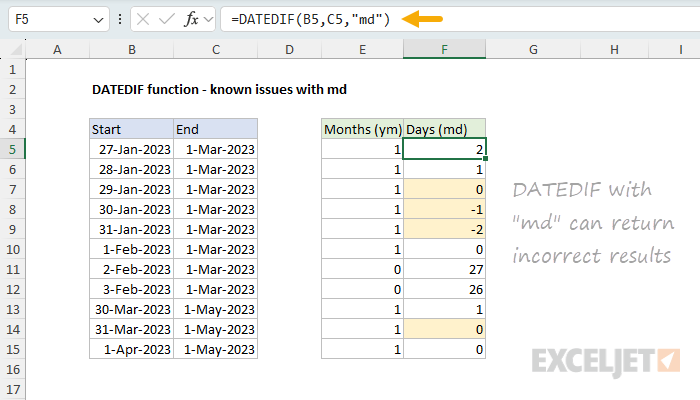
Task: Select the cell containing 1-Feb-2023
Action: 131,249
